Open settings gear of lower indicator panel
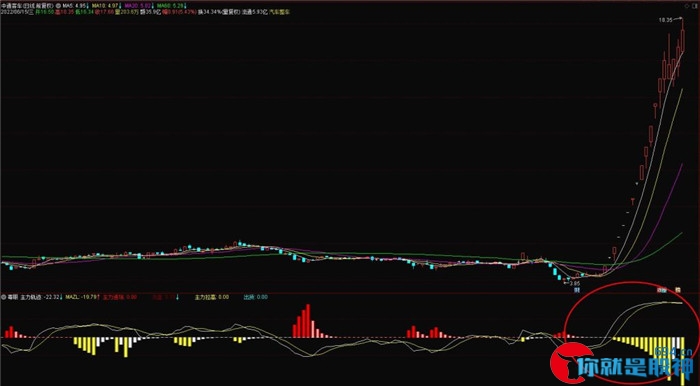This screenshot has width=700, height=386. 3,296
